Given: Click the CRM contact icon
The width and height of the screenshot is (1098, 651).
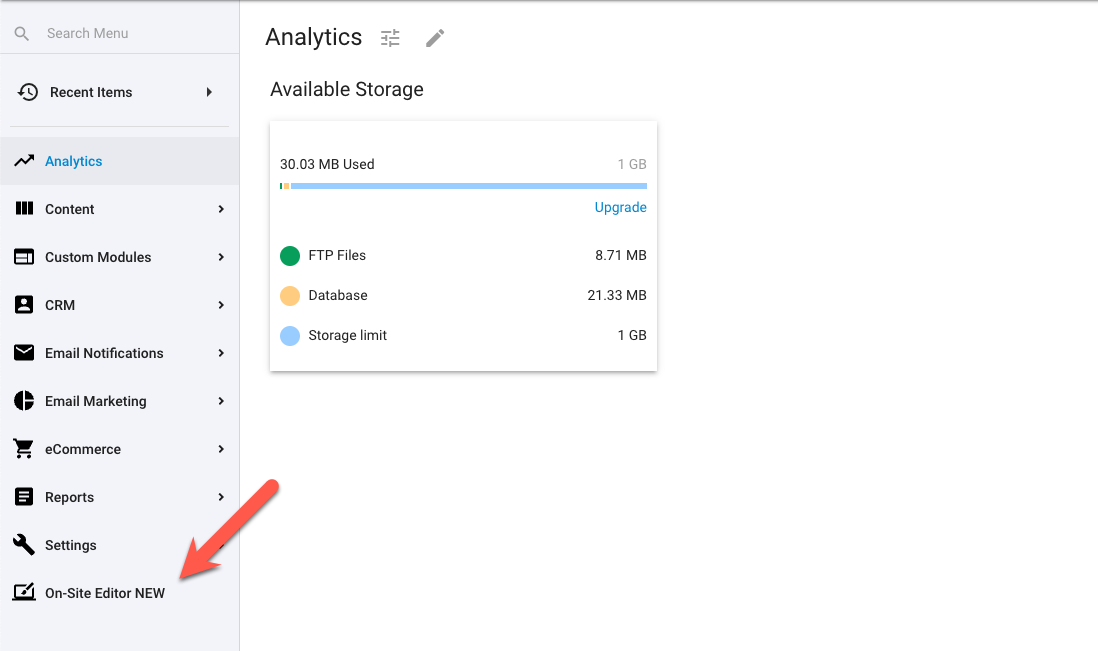Looking at the screenshot, I should (x=24, y=305).
